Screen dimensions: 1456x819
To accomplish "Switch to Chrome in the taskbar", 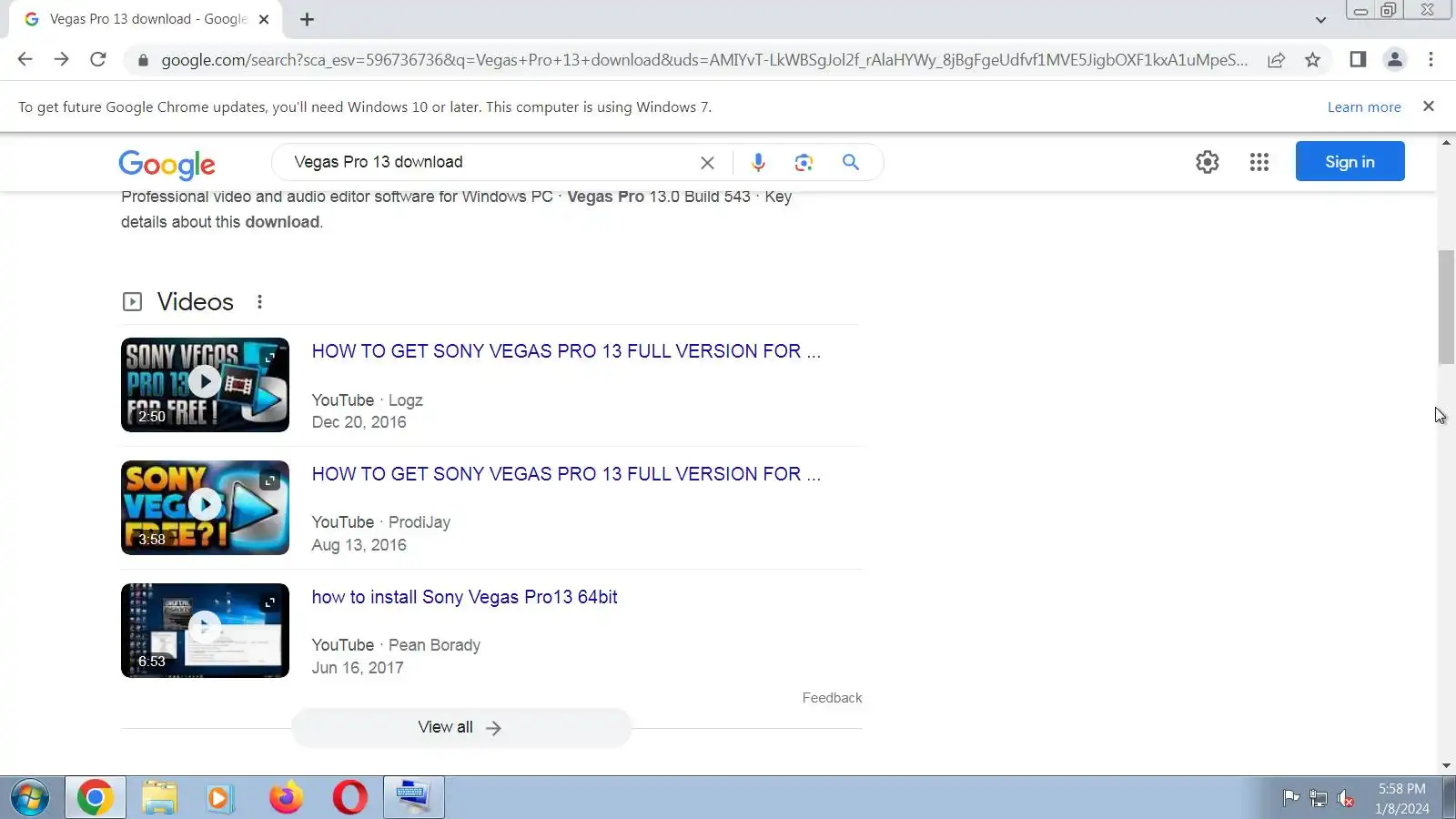I will 96,798.
